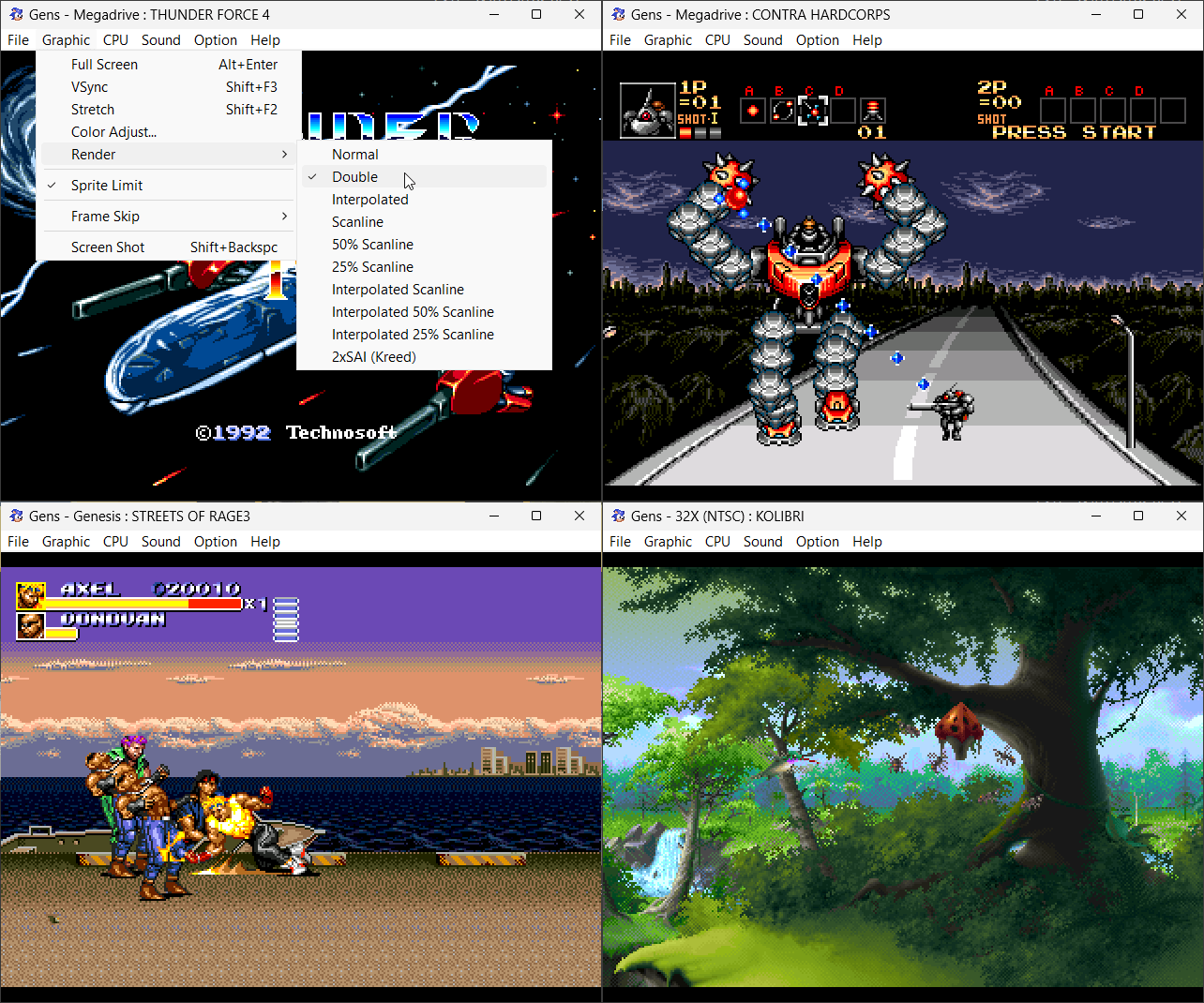
Task: Open CPU menu in Kolibri window
Action: [x=717, y=541]
